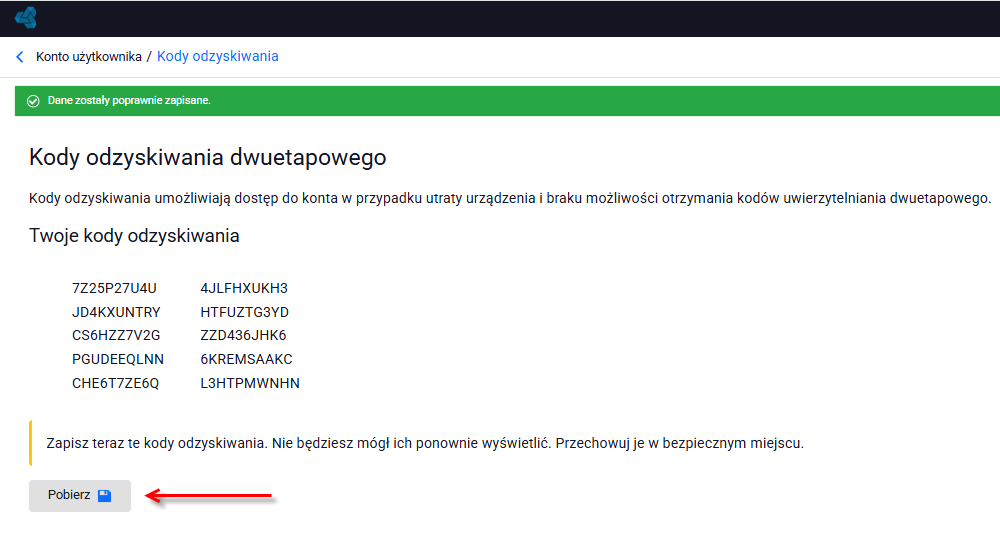Select recovery code ZZD436JHK6
This screenshot has height=534, width=1000.
[x=244, y=336]
